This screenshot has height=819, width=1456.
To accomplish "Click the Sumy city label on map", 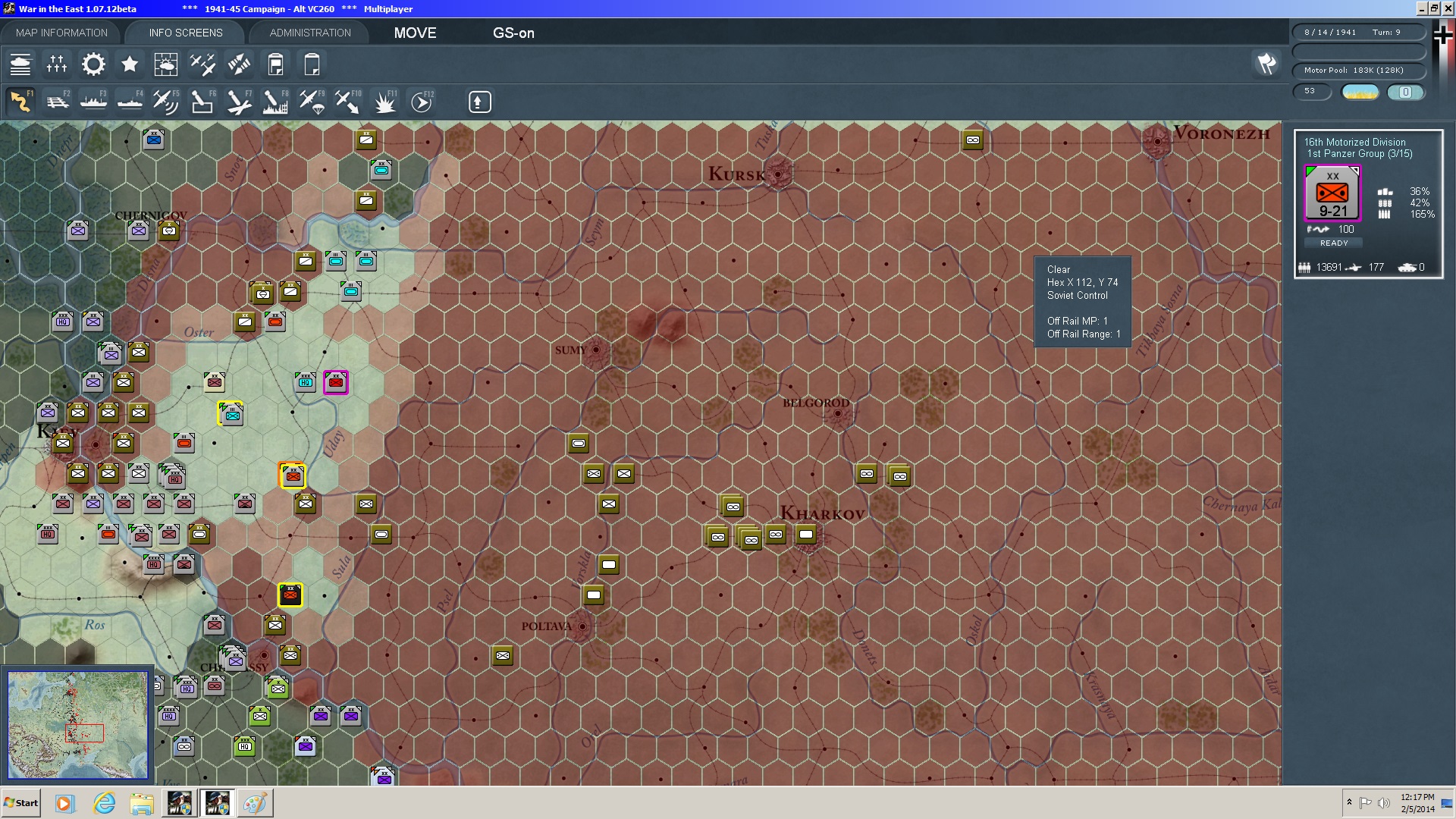I will (x=570, y=350).
